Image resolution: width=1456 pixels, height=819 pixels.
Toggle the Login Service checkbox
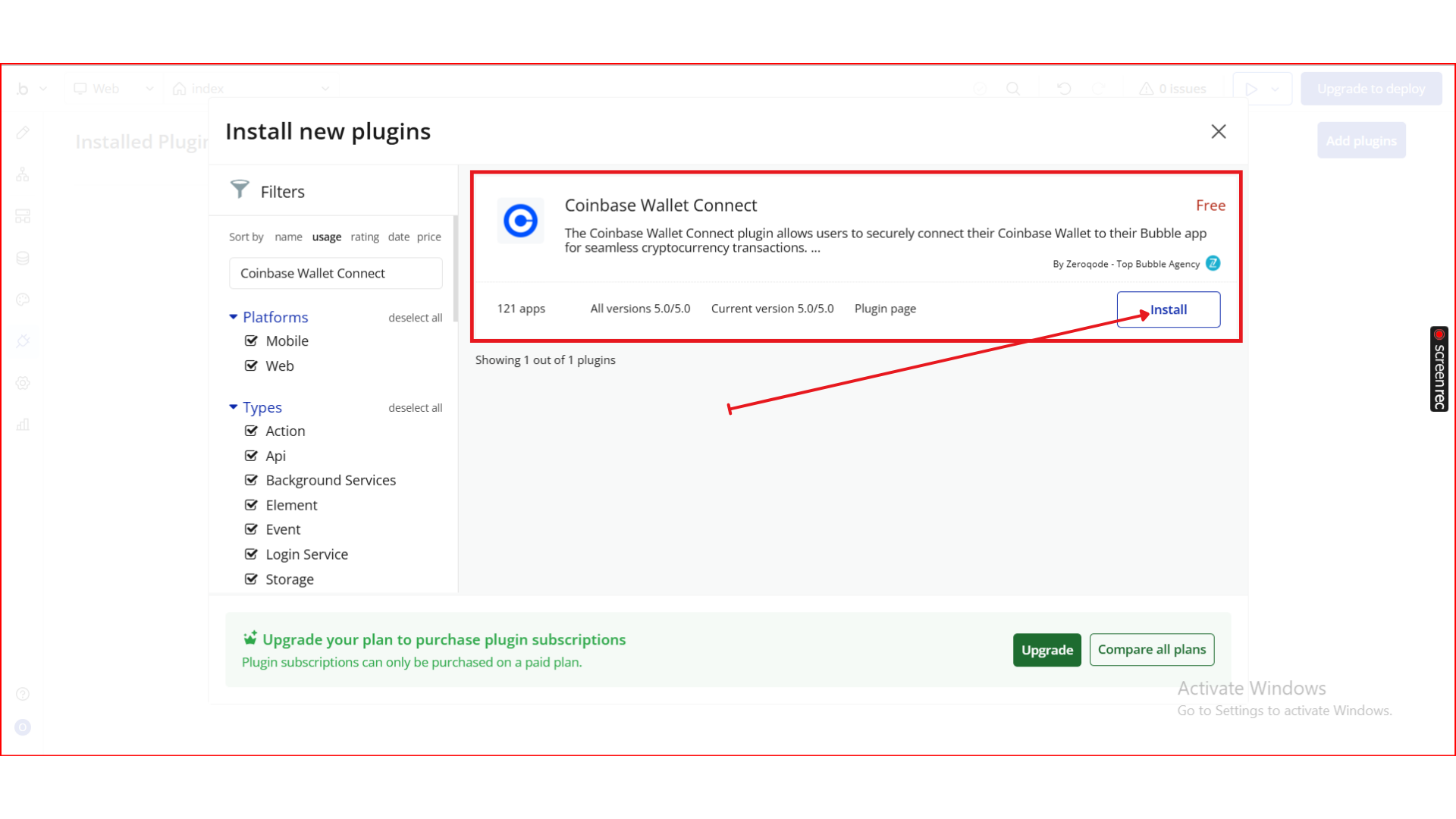click(x=251, y=554)
